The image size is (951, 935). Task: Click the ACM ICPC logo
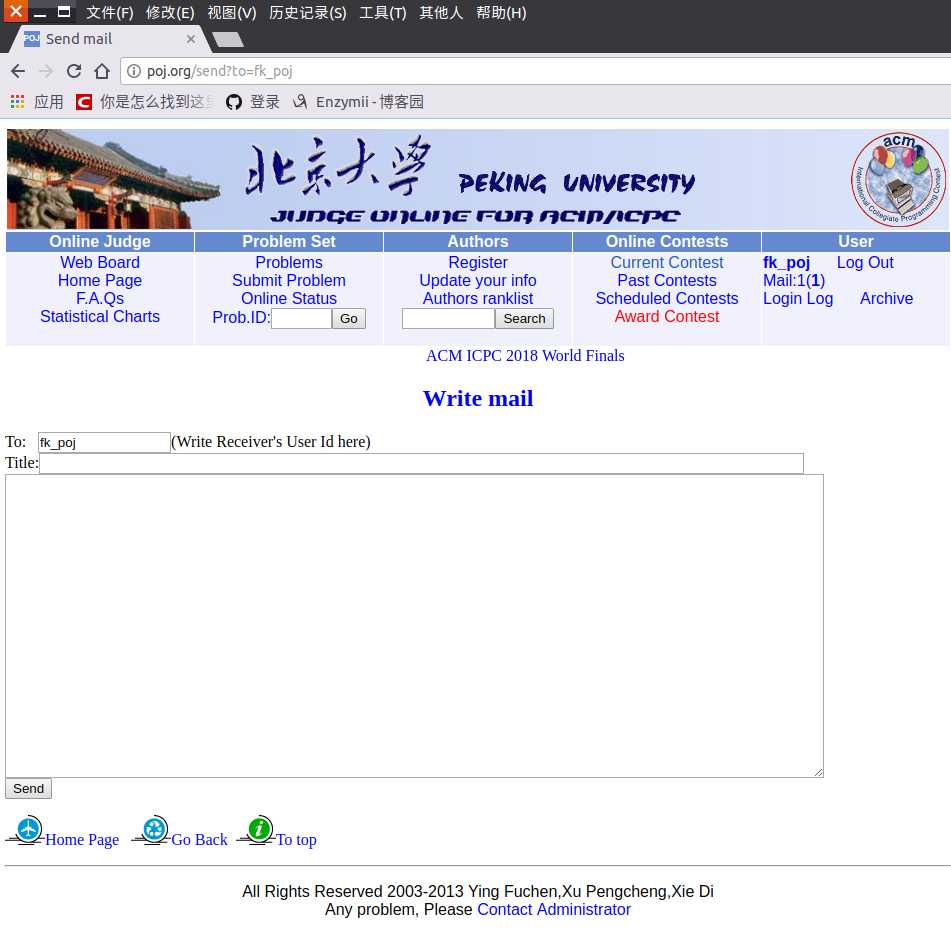click(898, 179)
